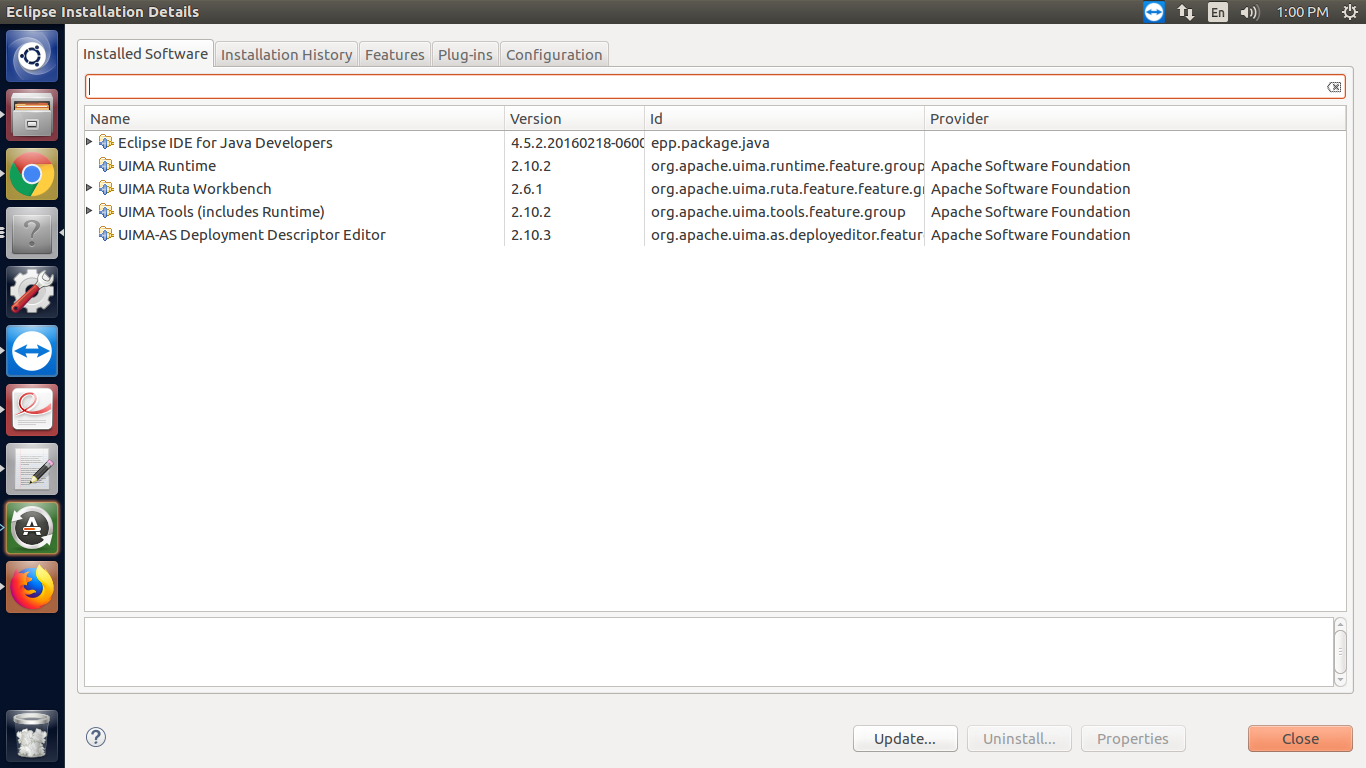Open TeamViewer from the dock
This screenshot has width=1366, height=768.
point(32,351)
